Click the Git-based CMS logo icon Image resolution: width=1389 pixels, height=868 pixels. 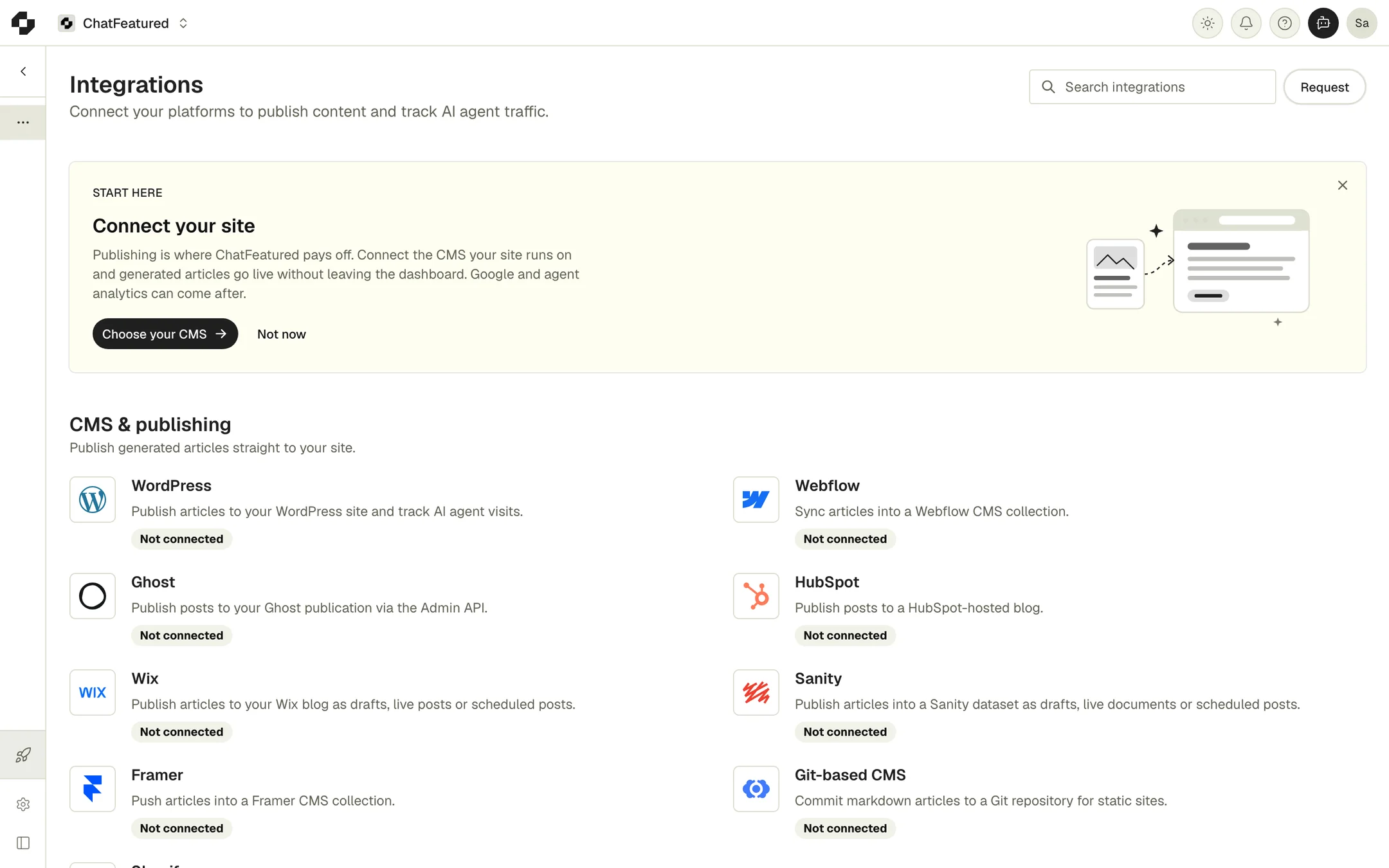click(756, 789)
